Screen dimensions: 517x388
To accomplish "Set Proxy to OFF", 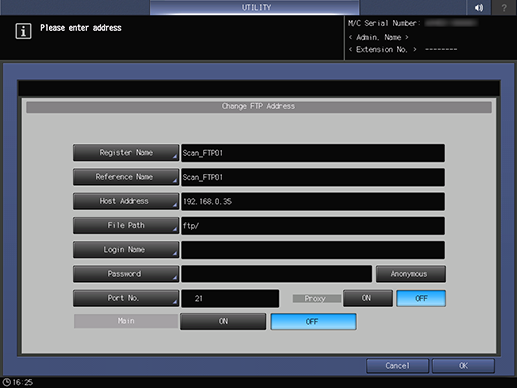I will 421,298.
